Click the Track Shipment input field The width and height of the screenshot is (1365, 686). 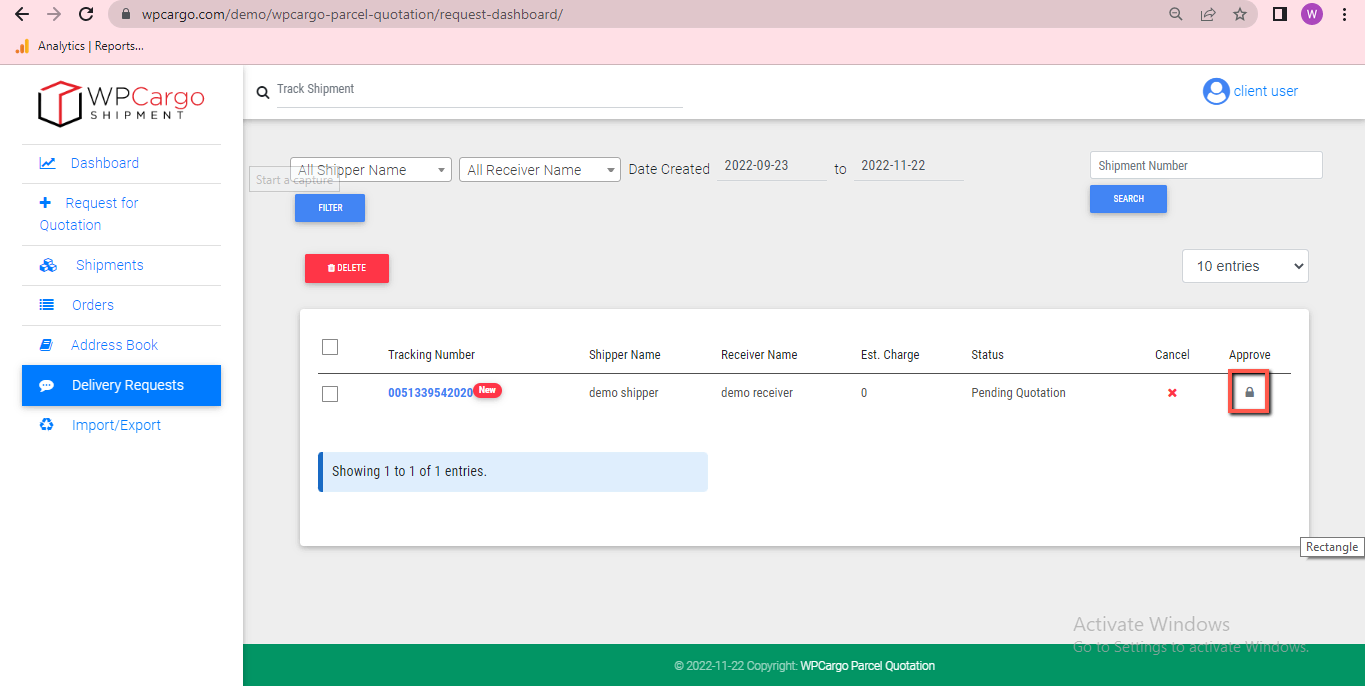tap(479, 90)
